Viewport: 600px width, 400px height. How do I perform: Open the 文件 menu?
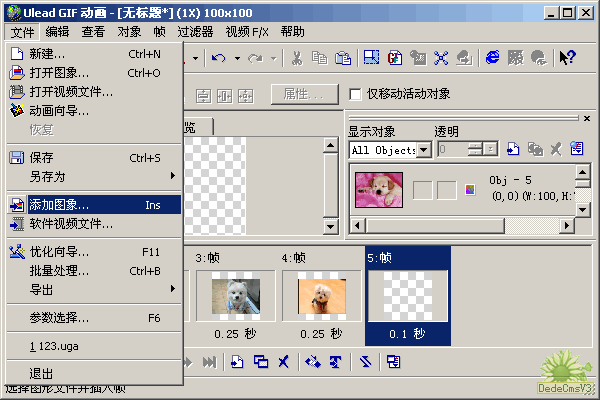coord(22,32)
